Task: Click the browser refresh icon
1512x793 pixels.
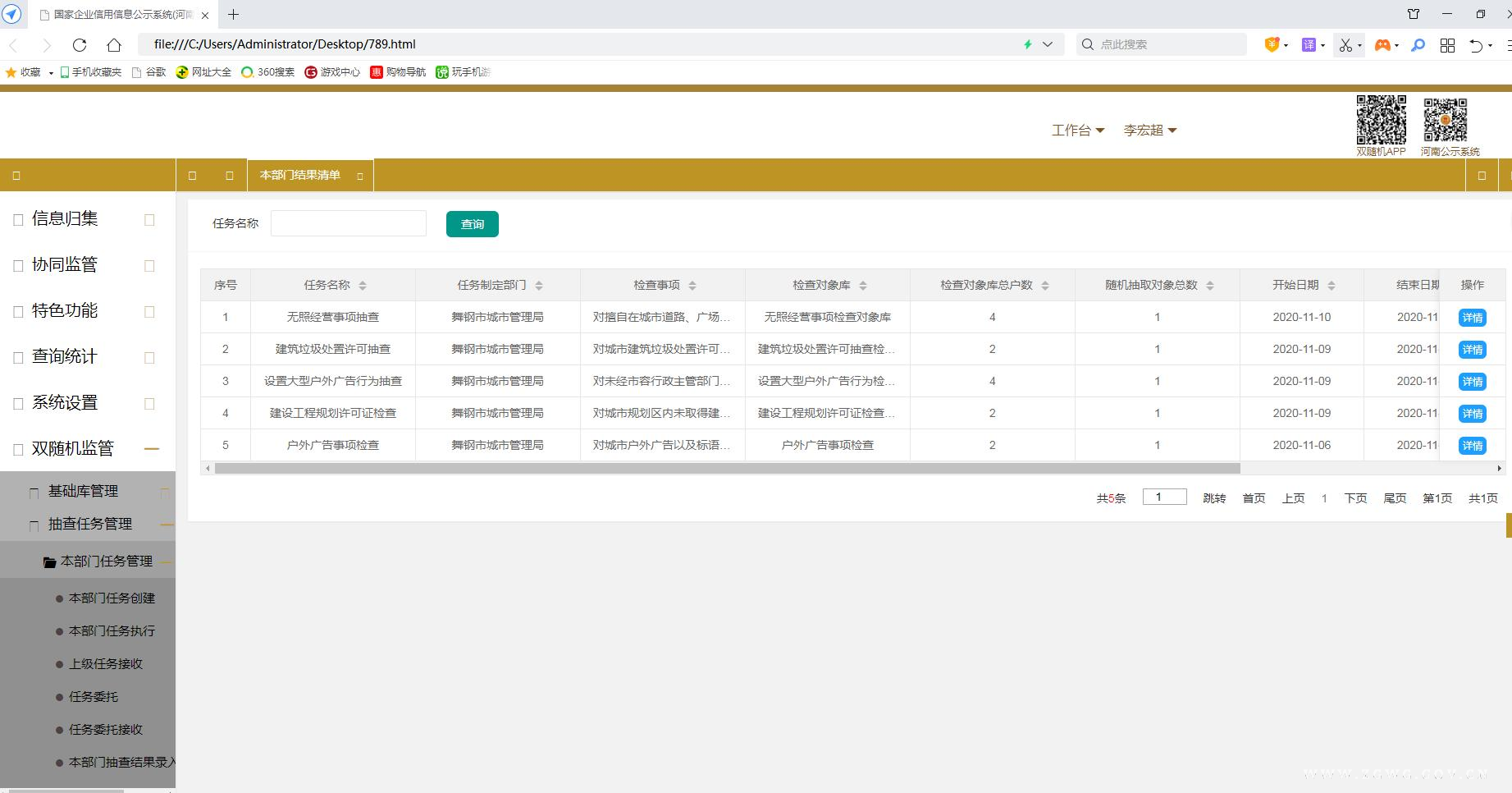Action: click(x=80, y=45)
